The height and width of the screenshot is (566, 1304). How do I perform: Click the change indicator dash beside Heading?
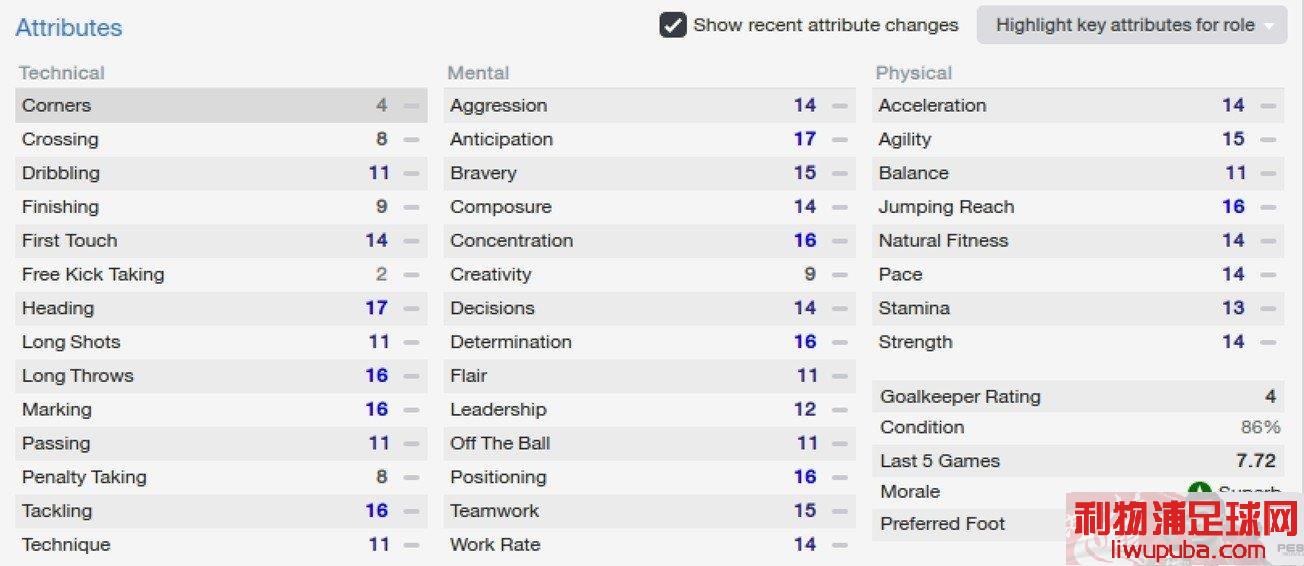point(411,308)
